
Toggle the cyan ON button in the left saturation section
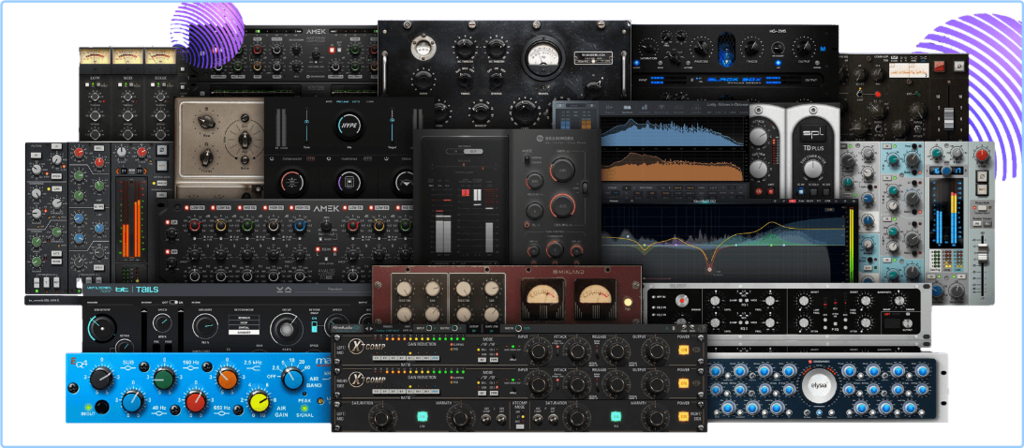[422, 417]
